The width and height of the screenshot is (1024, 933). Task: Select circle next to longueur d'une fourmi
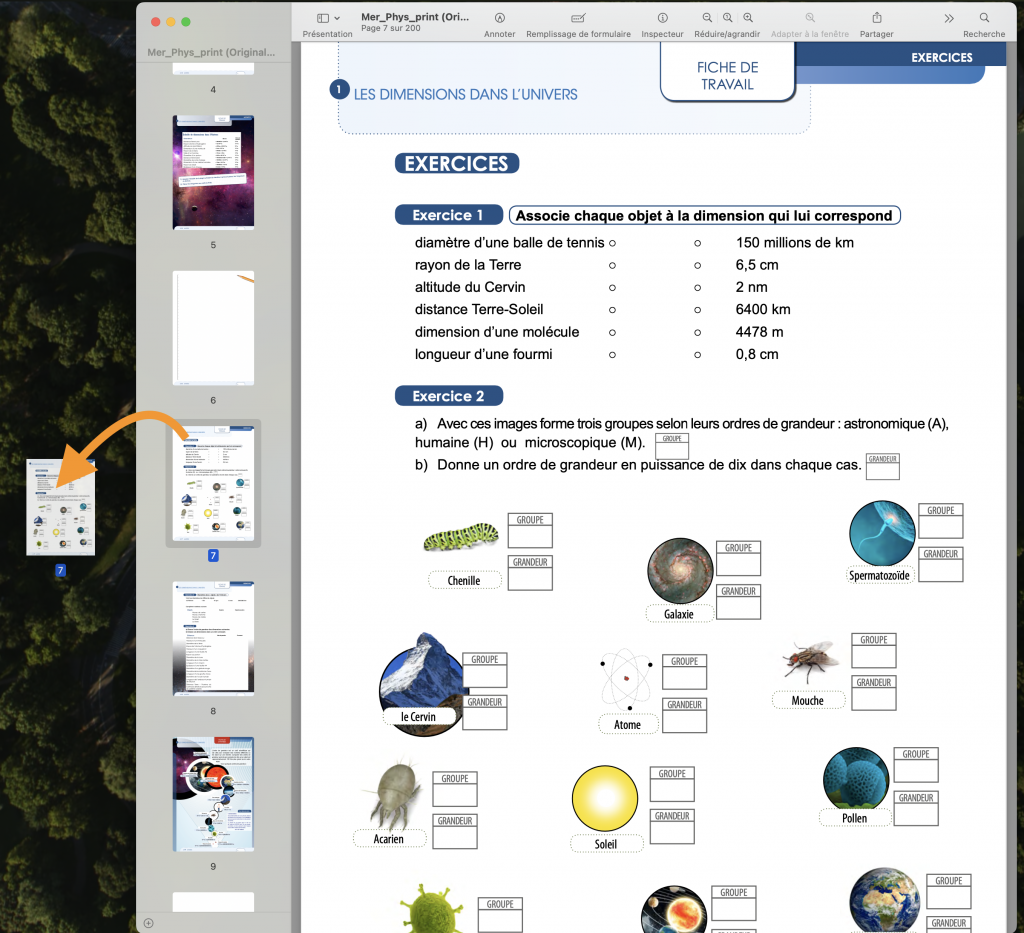(x=613, y=355)
